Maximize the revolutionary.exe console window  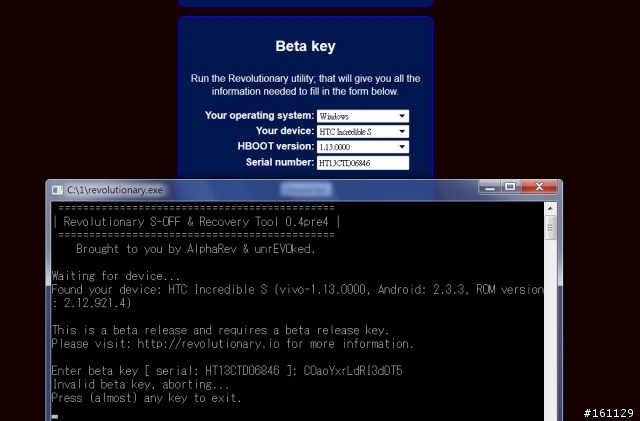coord(511,187)
